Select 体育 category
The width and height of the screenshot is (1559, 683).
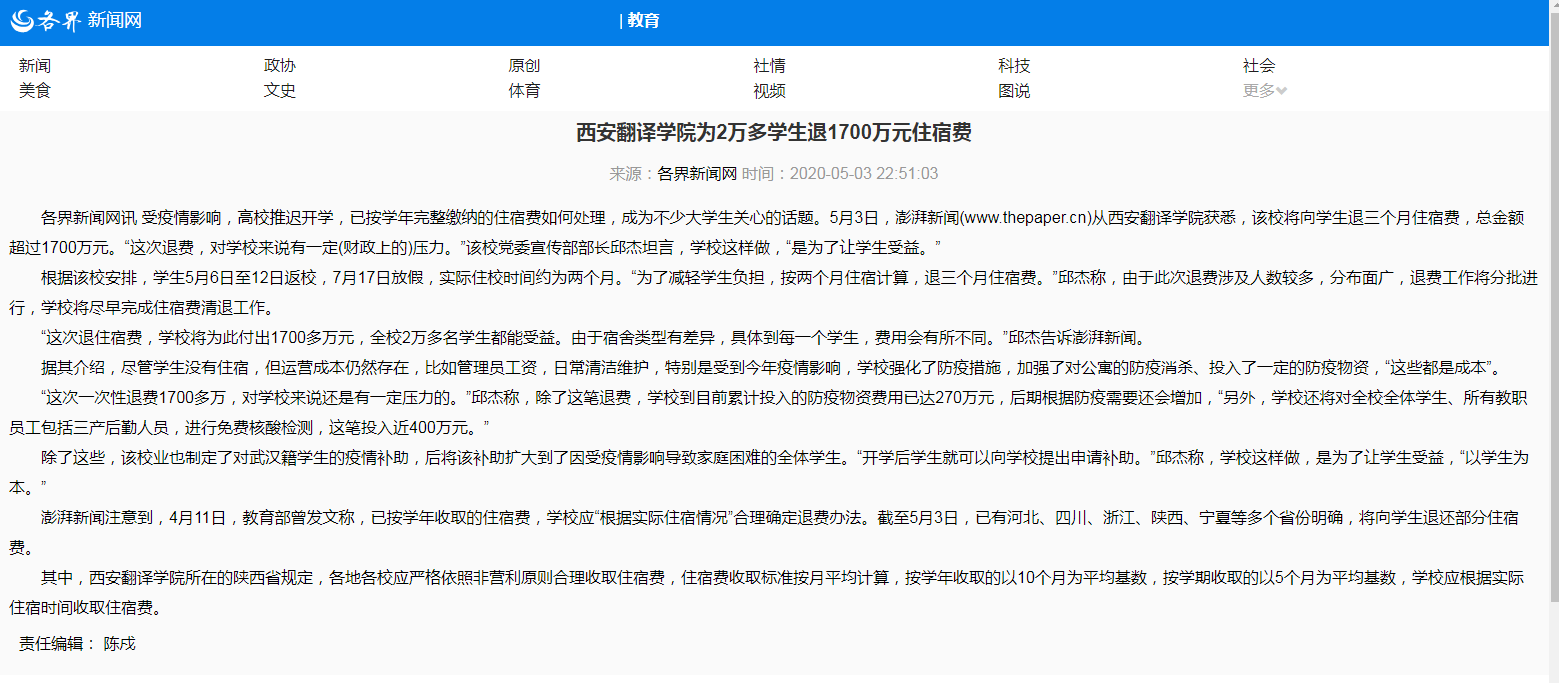point(524,91)
